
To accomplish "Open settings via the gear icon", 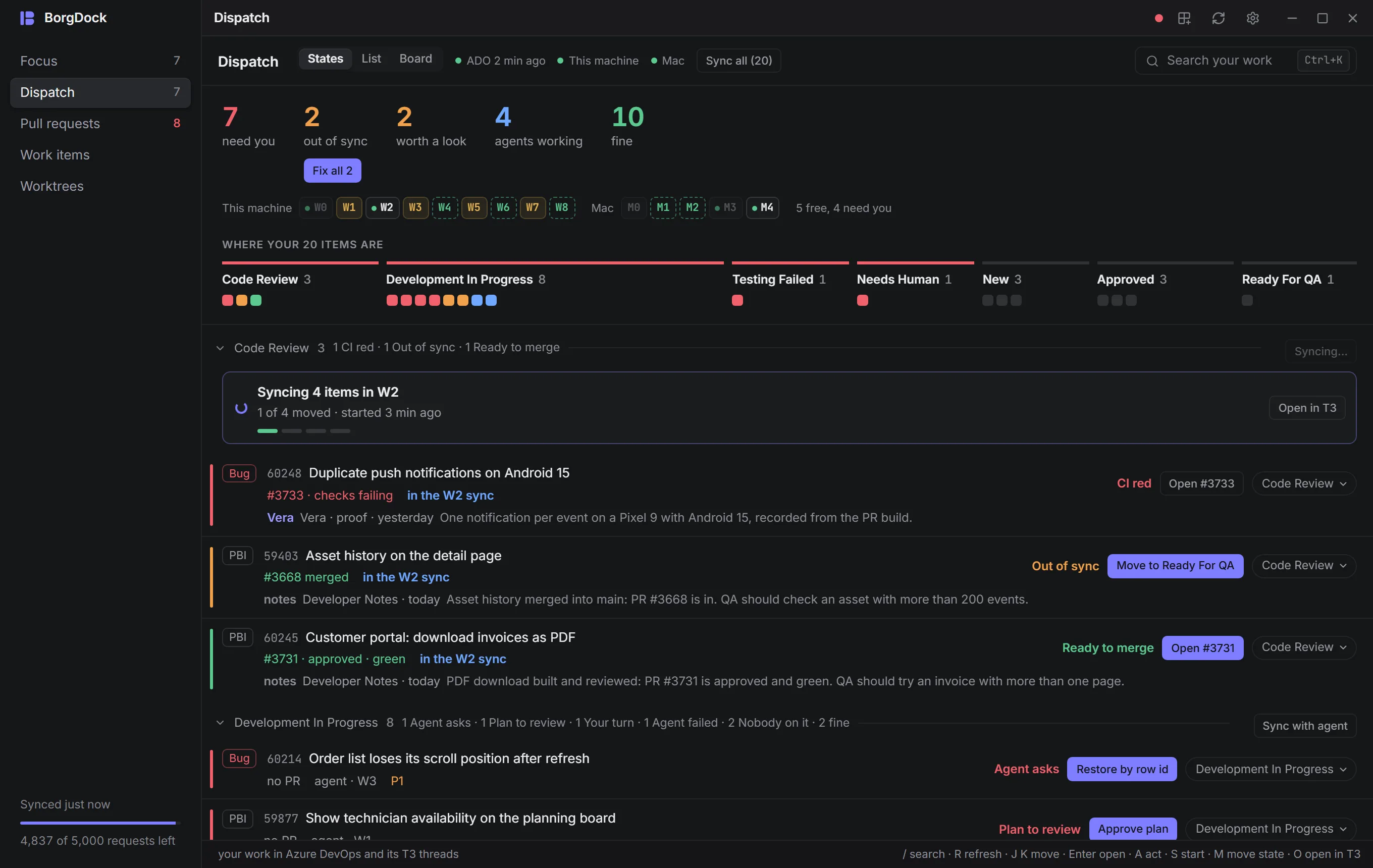I will [1252, 18].
